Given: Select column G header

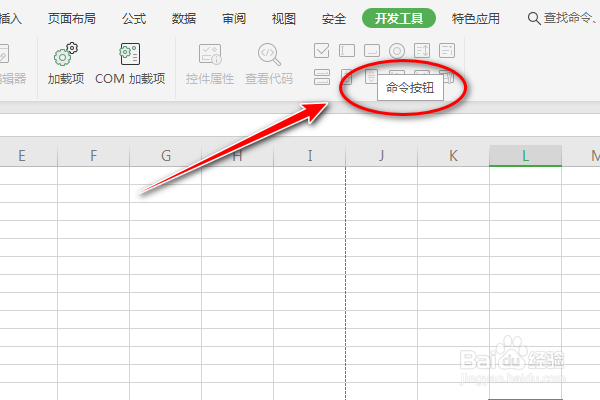Looking at the screenshot, I should pos(166,156).
